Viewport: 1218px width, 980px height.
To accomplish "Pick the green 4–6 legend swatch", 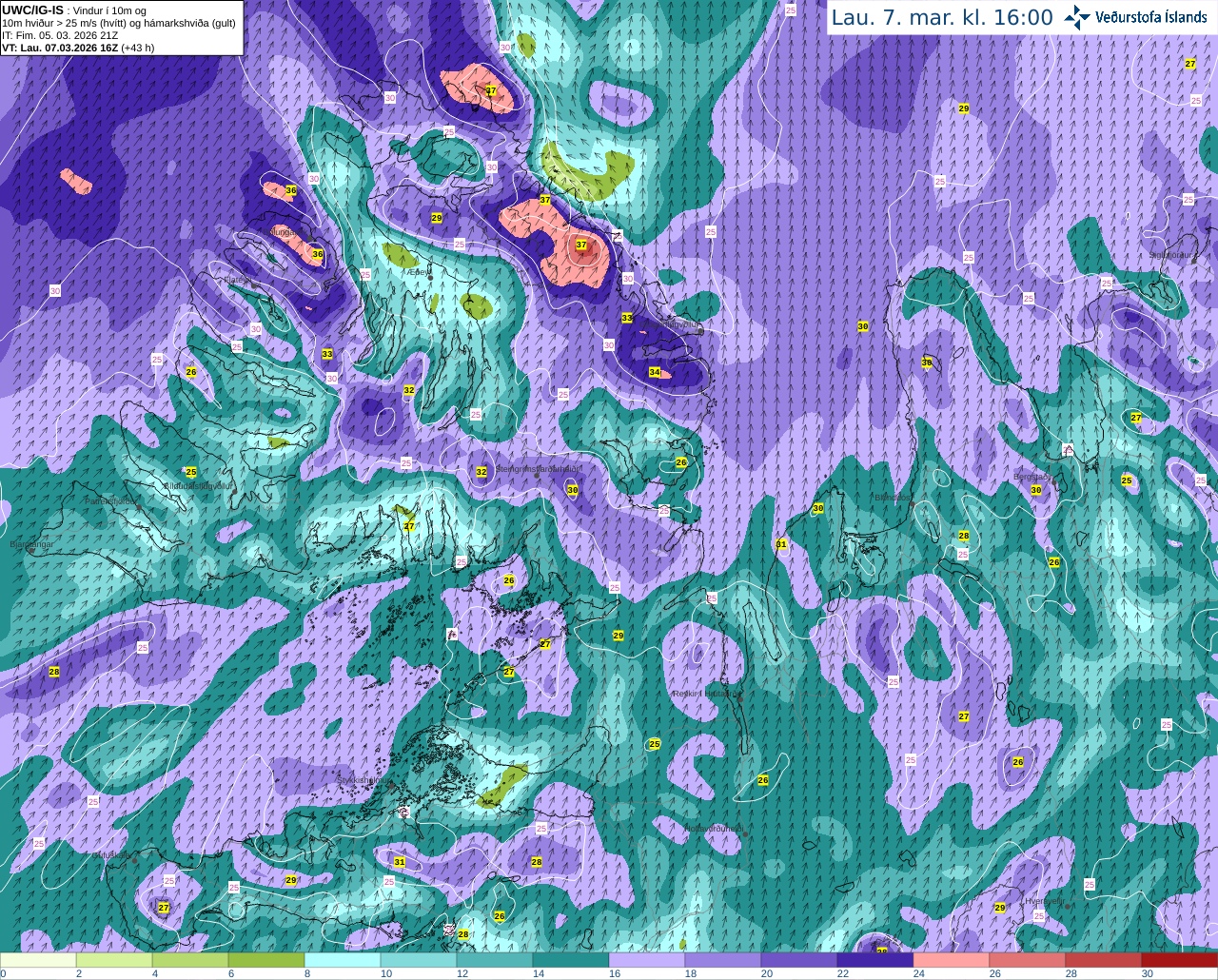I will point(190,960).
